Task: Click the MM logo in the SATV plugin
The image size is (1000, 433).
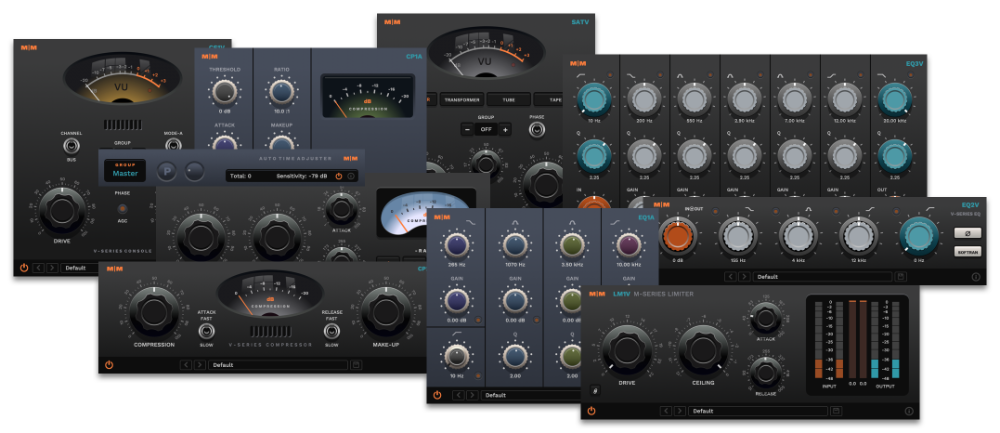Action: 392,22
